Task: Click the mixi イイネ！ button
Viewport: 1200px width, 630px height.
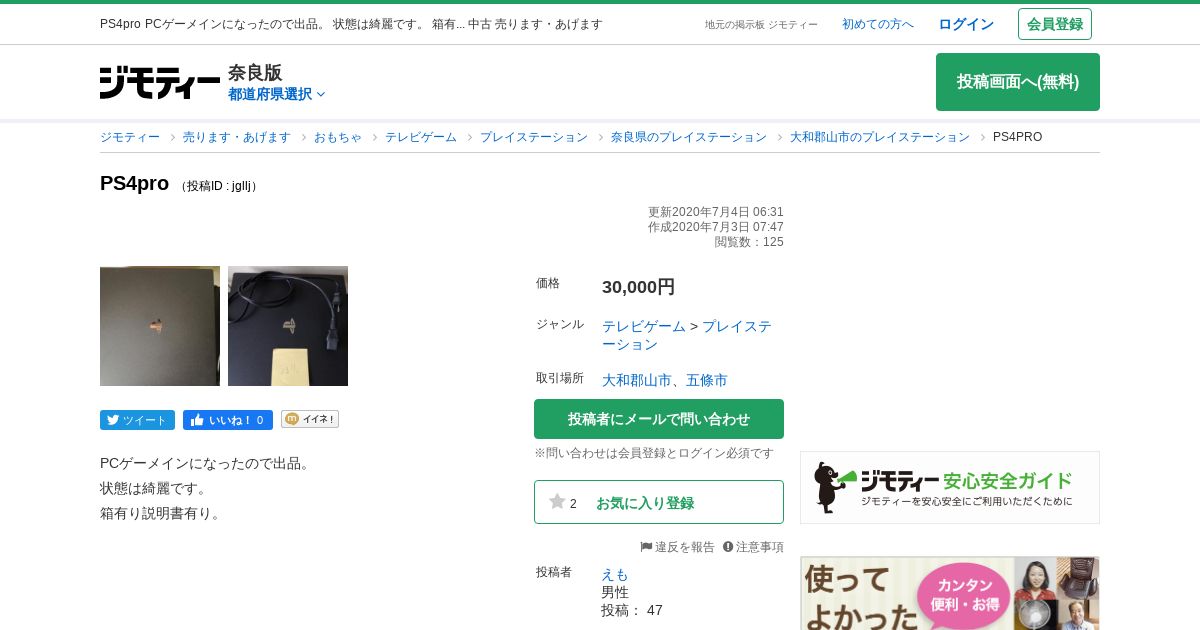Action: 310,419
